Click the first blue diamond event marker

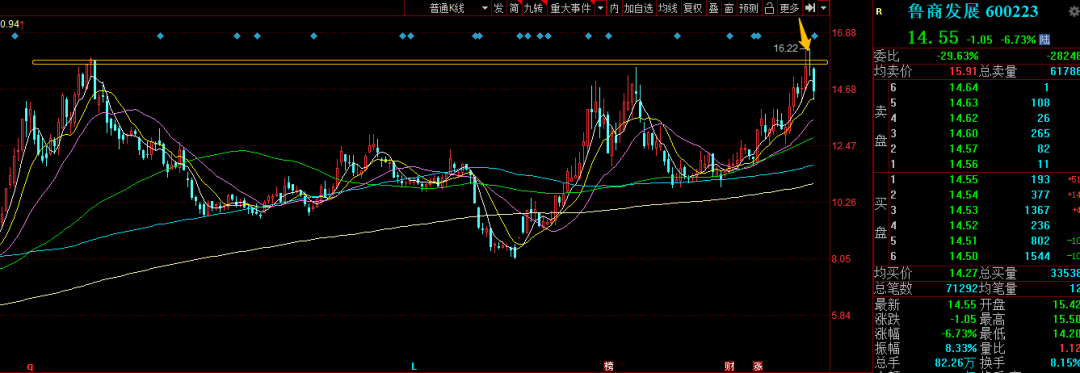(x=14, y=36)
